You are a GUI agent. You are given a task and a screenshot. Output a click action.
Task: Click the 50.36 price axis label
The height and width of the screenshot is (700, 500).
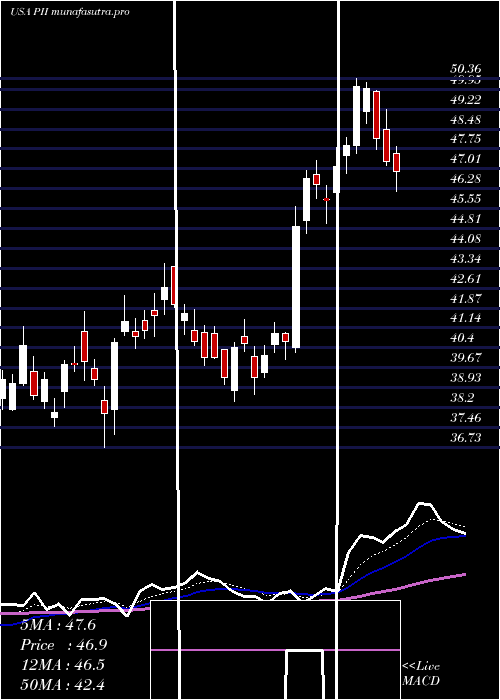click(x=466, y=69)
